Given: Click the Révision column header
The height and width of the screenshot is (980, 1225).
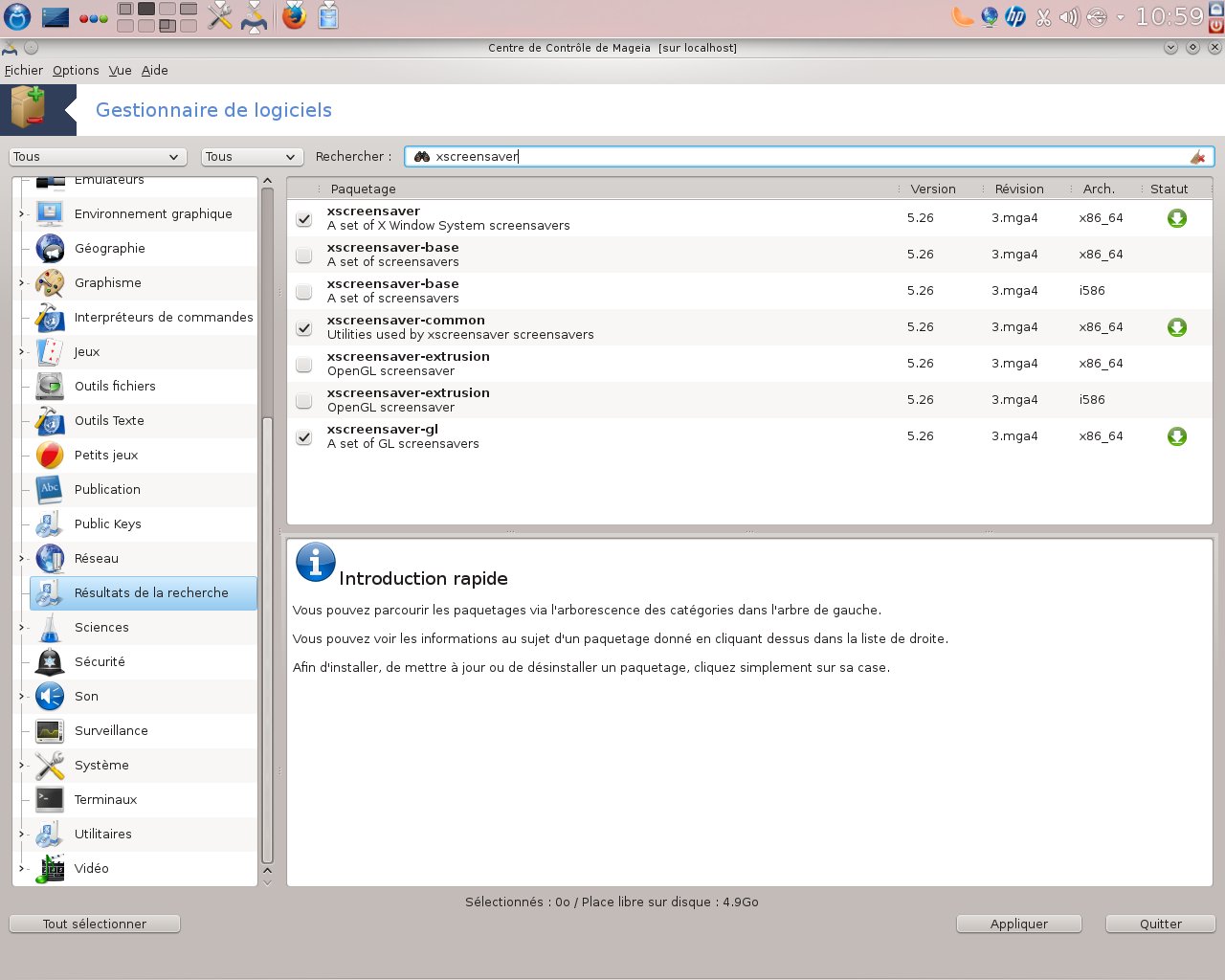Looking at the screenshot, I should coord(1019,189).
